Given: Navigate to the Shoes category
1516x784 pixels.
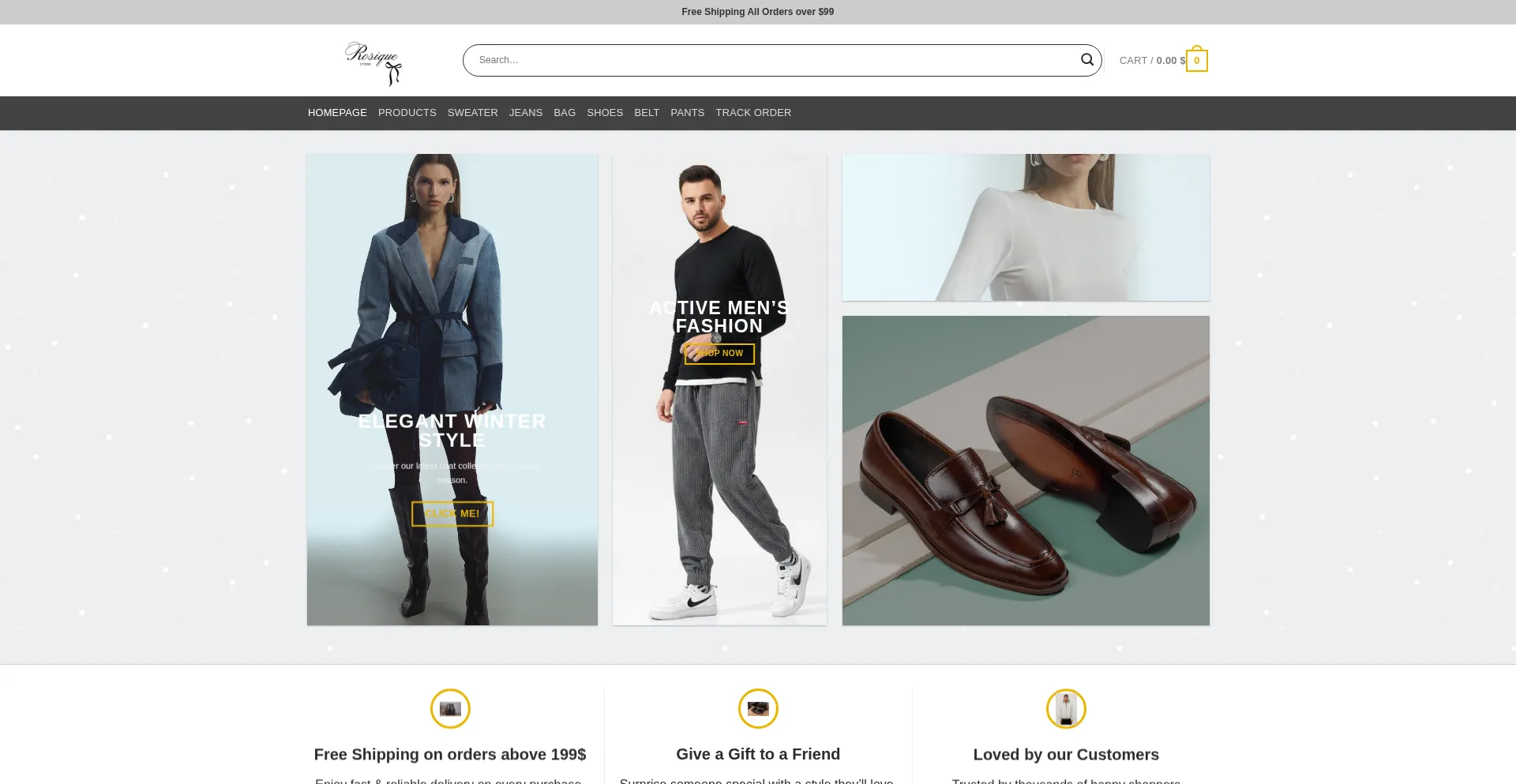Looking at the screenshot, I should (x=605, y=113).
